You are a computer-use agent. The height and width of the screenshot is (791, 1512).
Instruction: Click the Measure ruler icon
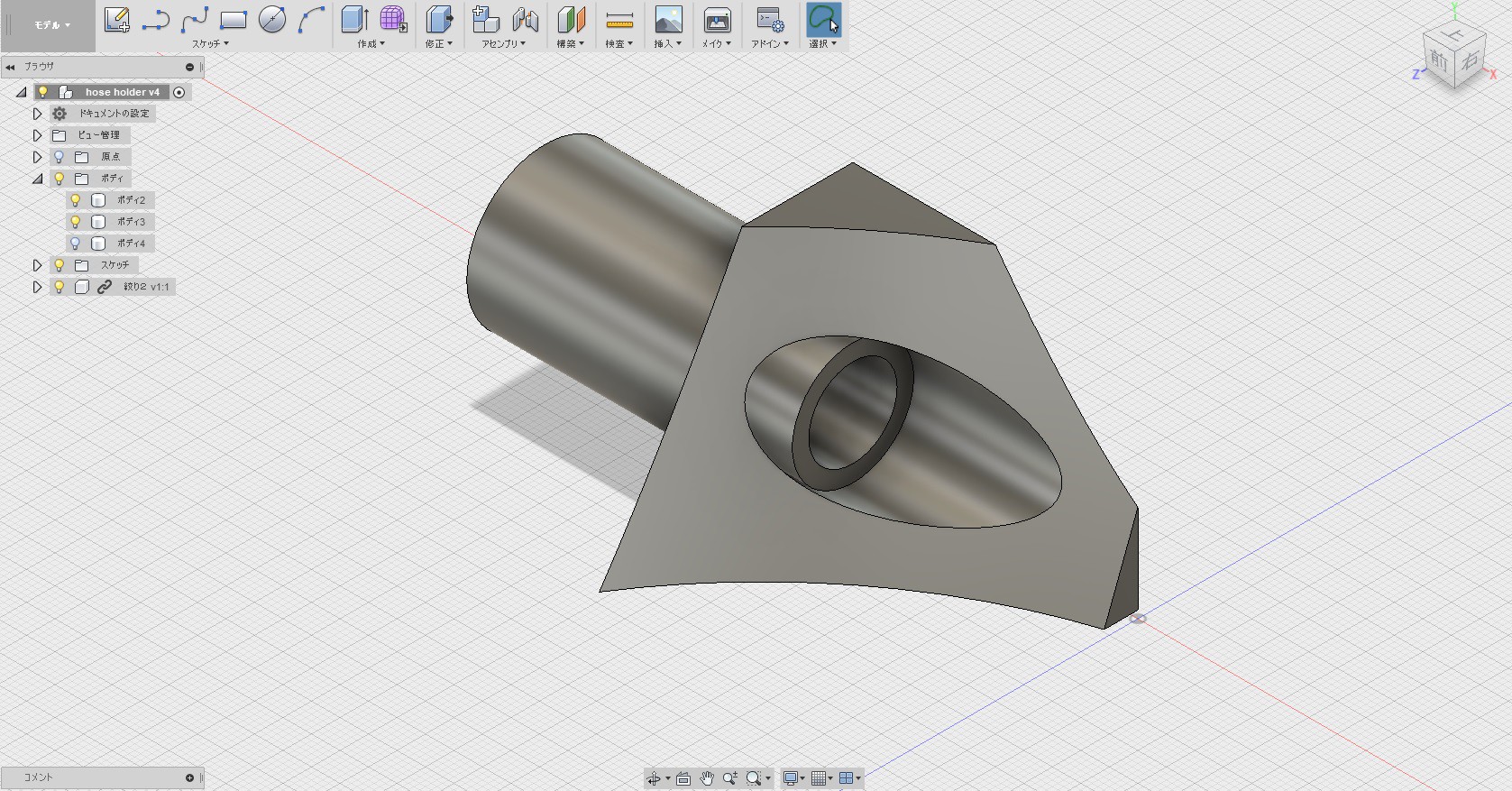pyautogui.click(x=619, y=20)
